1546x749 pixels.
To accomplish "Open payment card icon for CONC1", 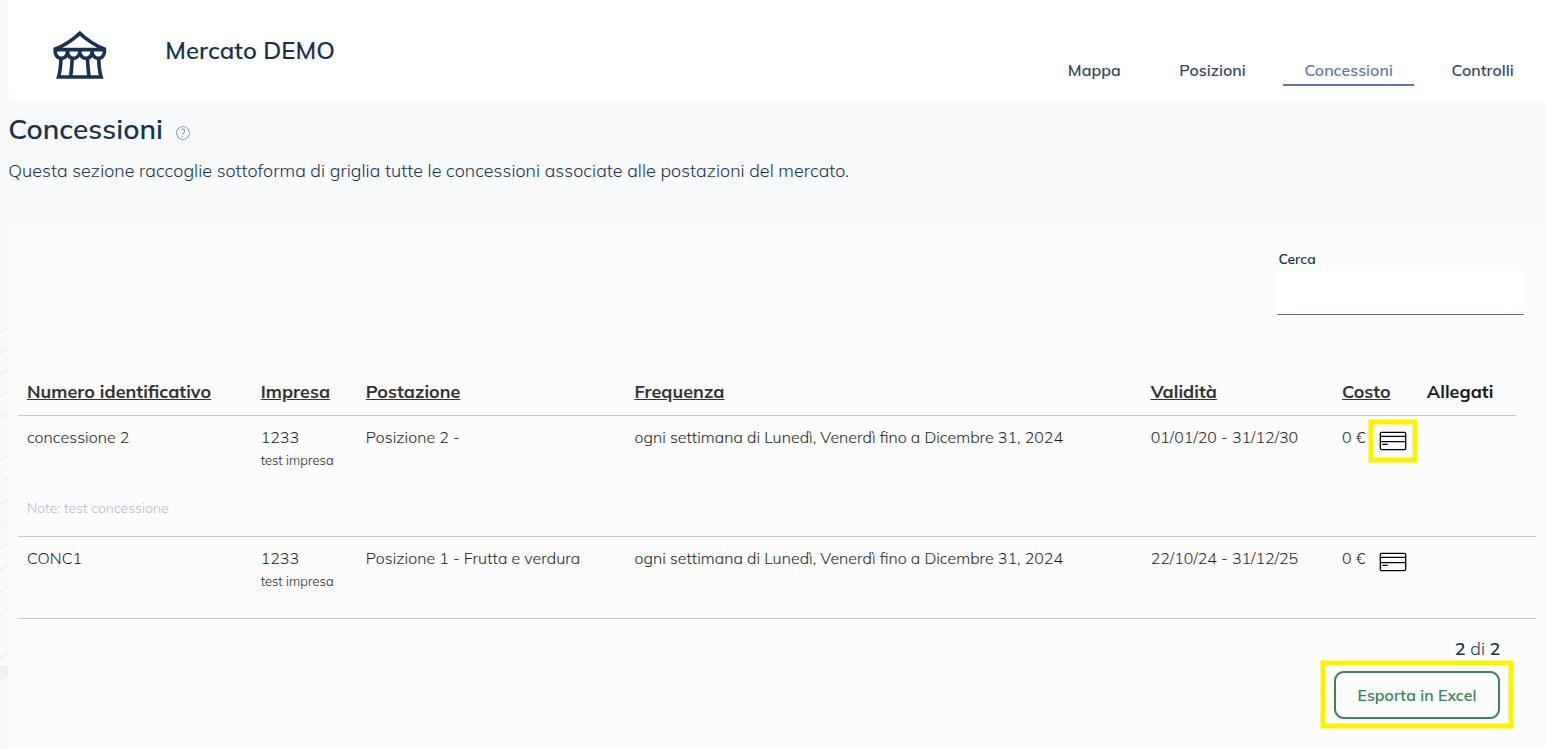I will [1393, 561].
